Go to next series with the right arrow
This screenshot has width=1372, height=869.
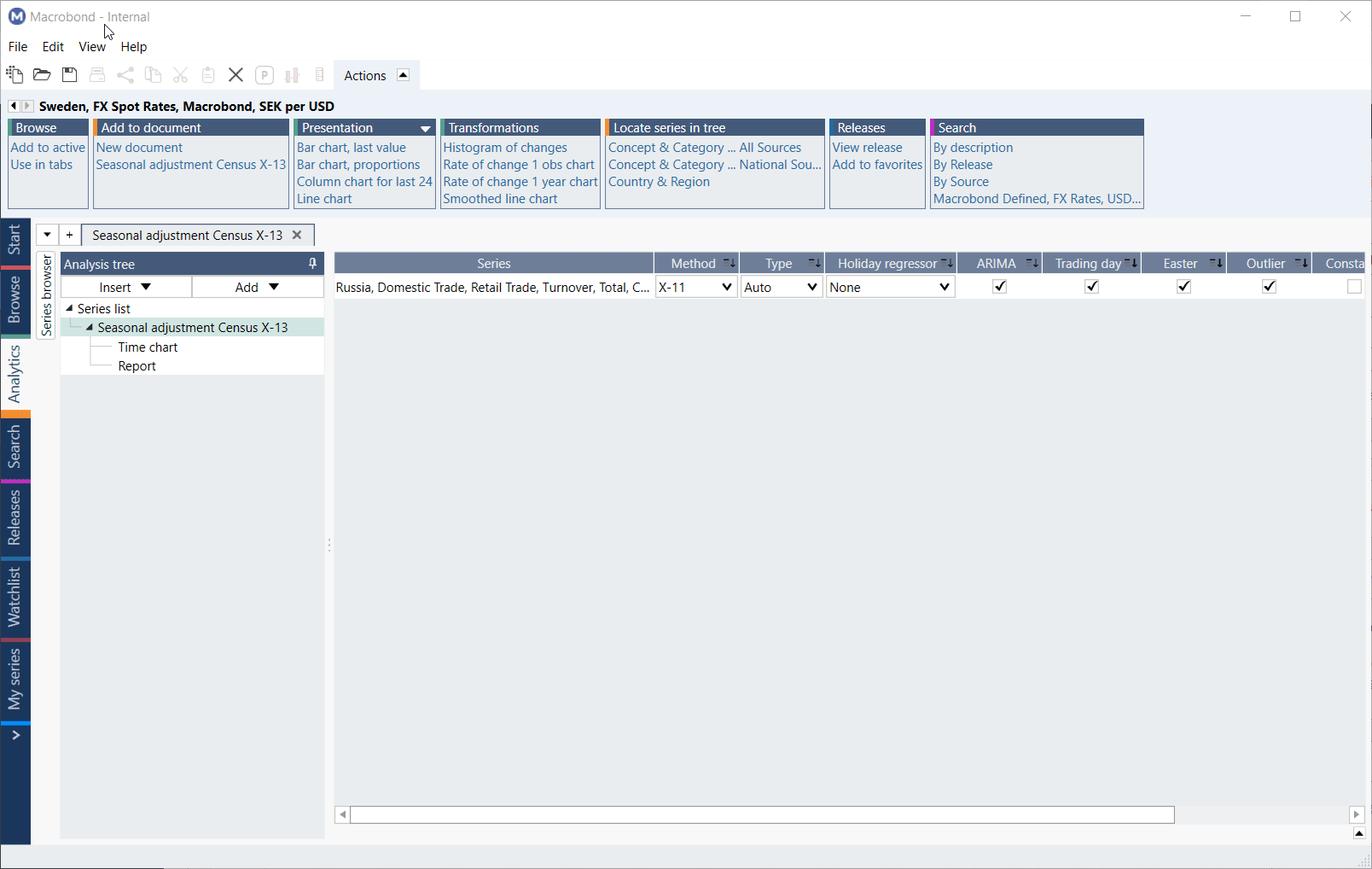pos(27,106)
